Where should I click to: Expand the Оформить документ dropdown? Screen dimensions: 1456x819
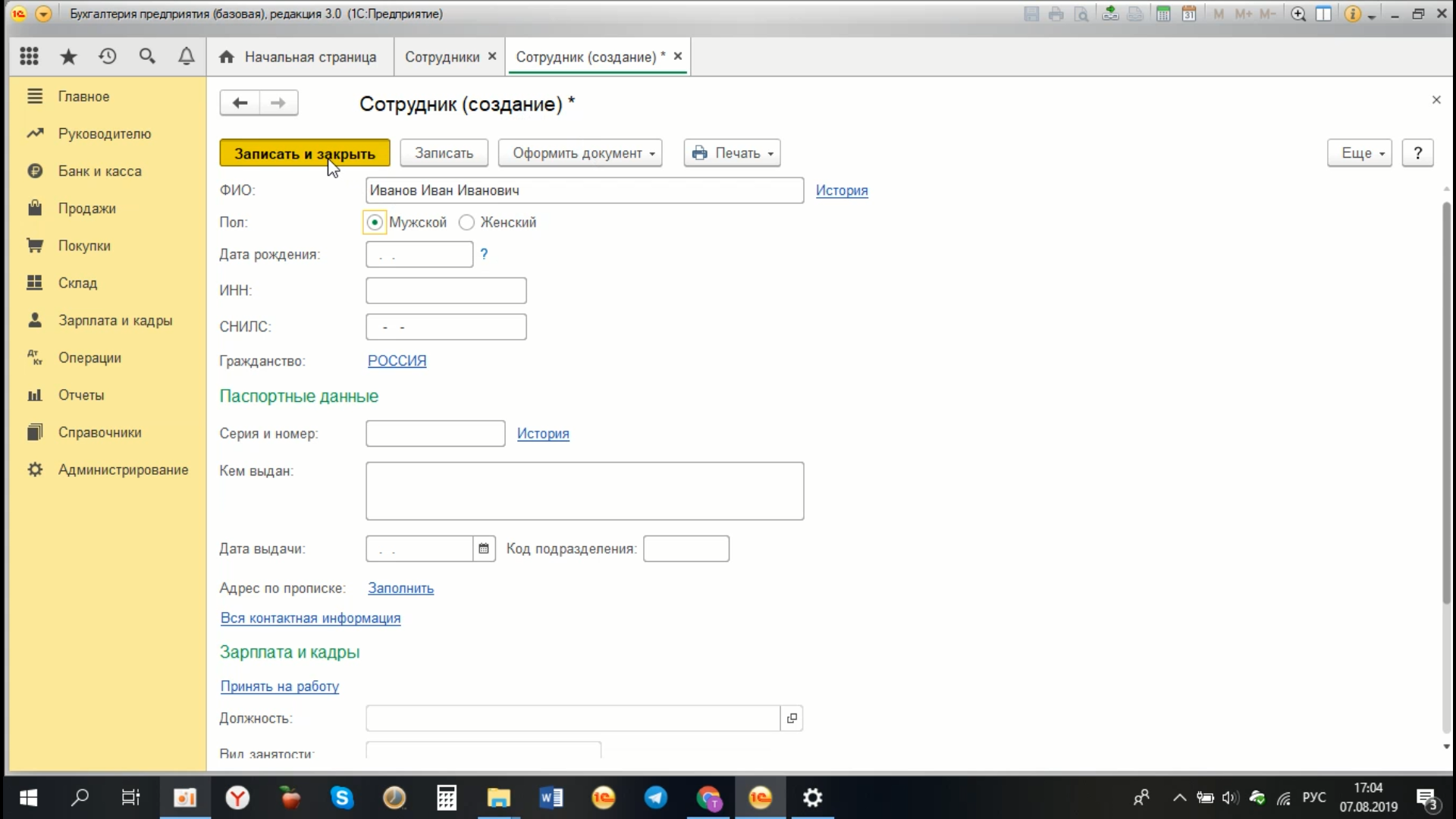point(580,153)
